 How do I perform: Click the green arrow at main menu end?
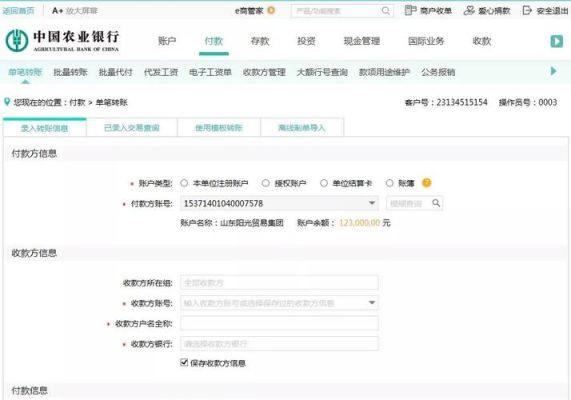(556, 41)
